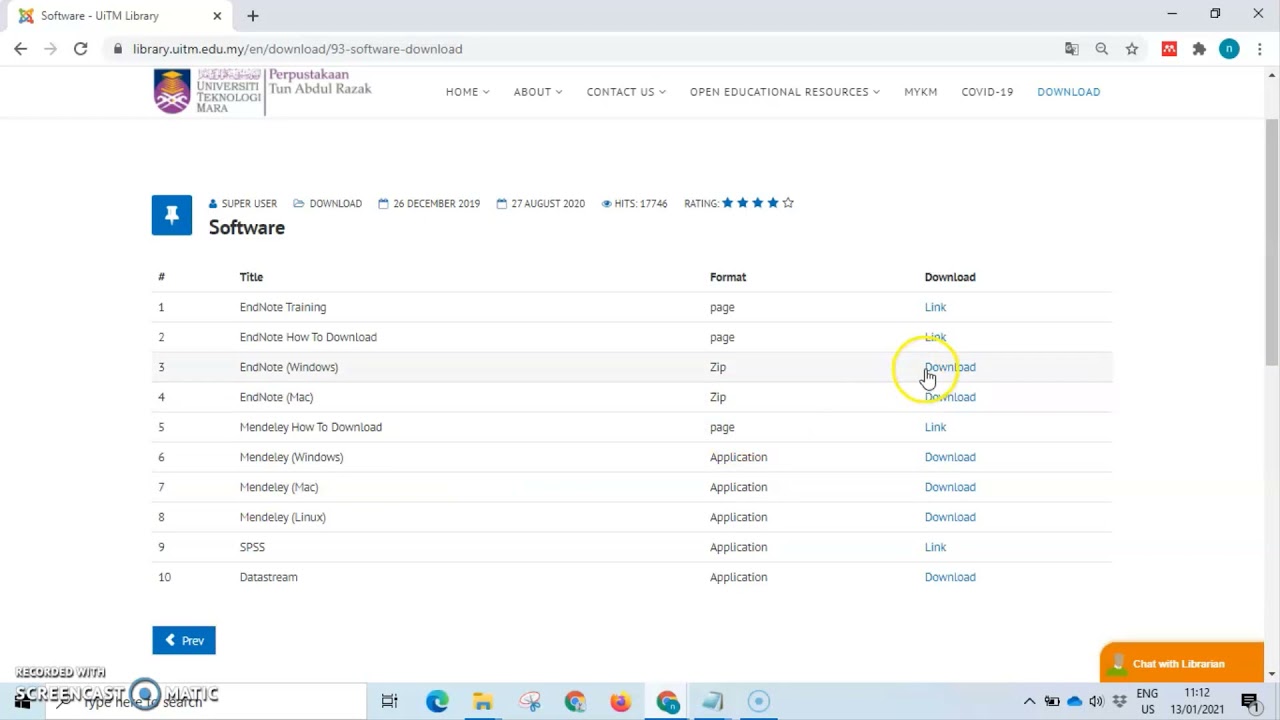Download the Datastream application
The height and width of the screenshot is (720, 1280).
(950, 577)
